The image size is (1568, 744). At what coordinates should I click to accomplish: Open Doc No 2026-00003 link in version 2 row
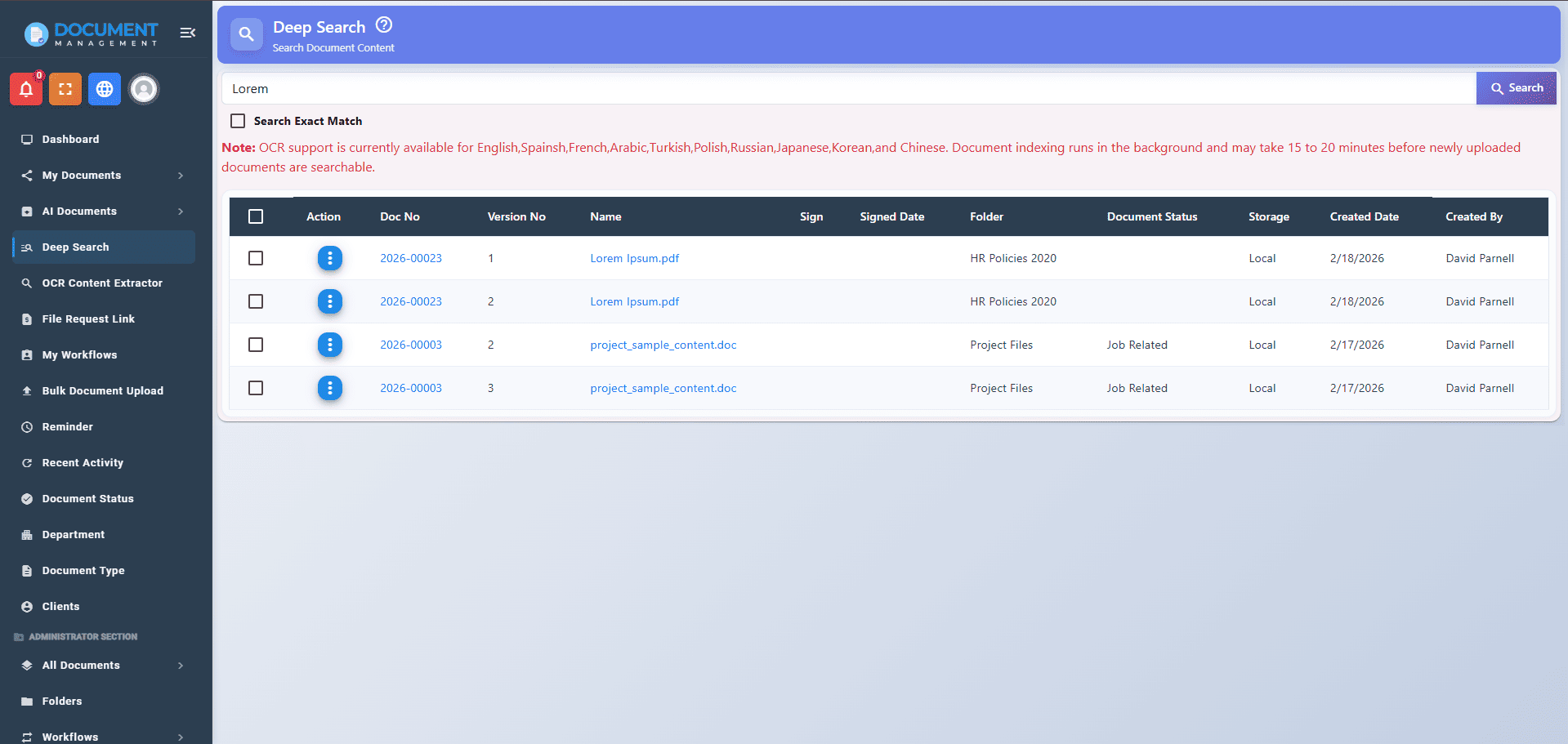411,345
